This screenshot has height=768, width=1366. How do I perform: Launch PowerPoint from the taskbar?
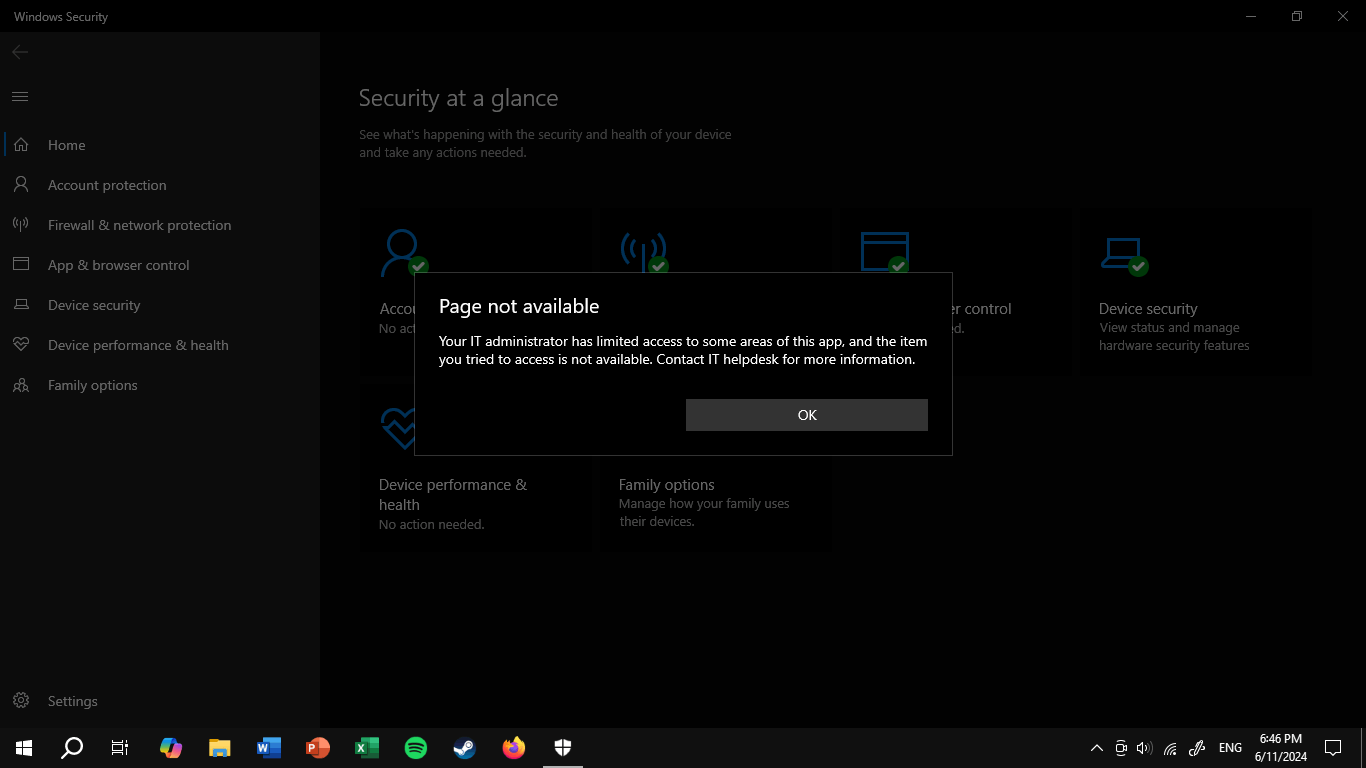[x=318, y=747]
